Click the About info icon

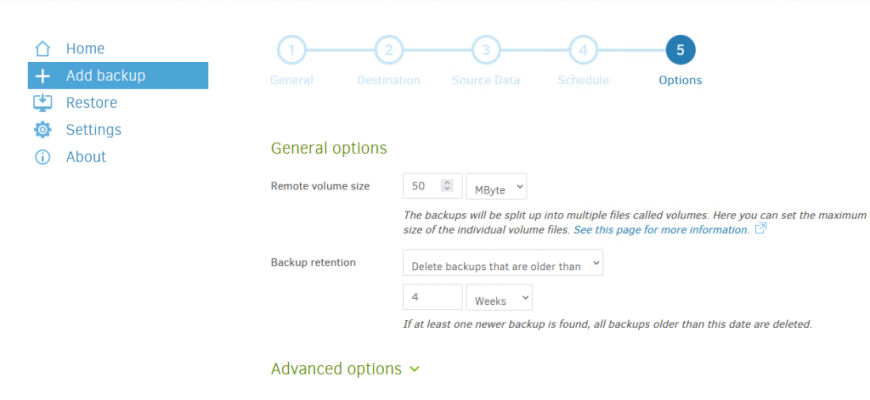pos(42,157)
